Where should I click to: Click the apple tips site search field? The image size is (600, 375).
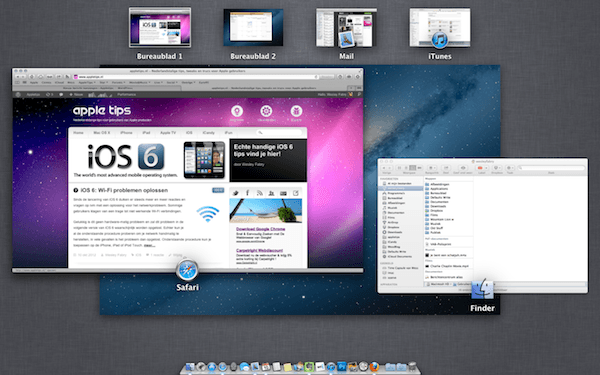[279, 132]
